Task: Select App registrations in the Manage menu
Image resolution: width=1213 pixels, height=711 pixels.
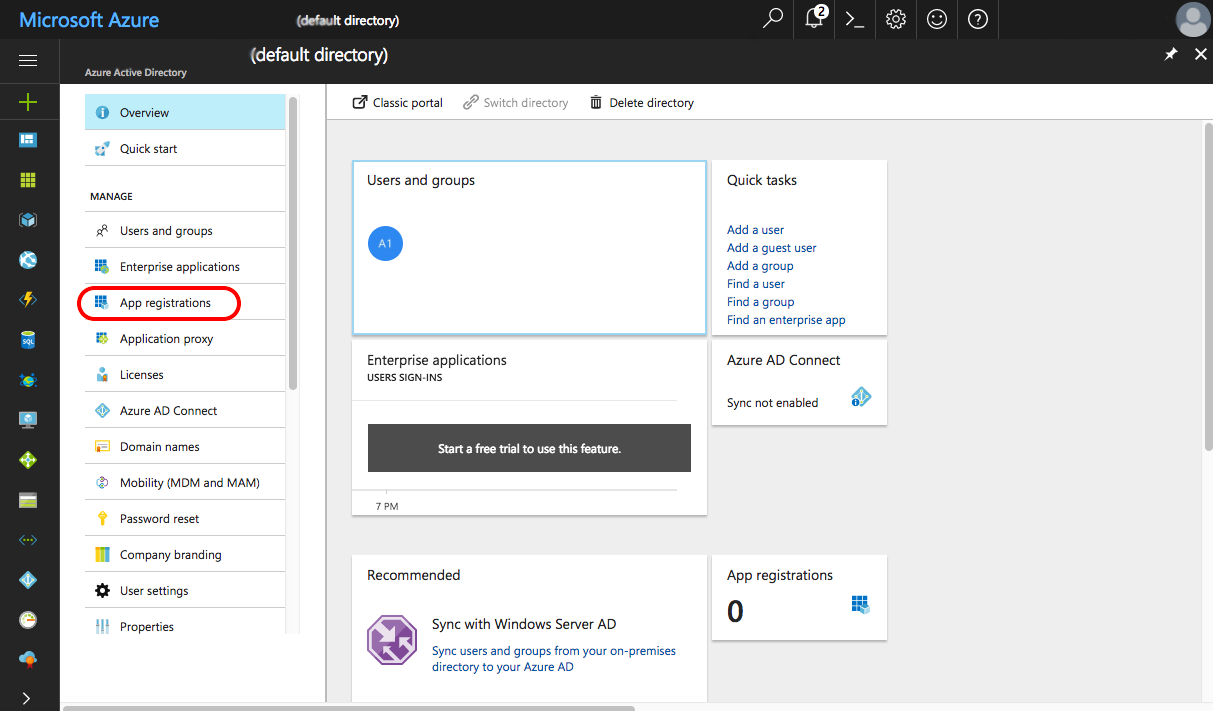Action: point(185,303)
